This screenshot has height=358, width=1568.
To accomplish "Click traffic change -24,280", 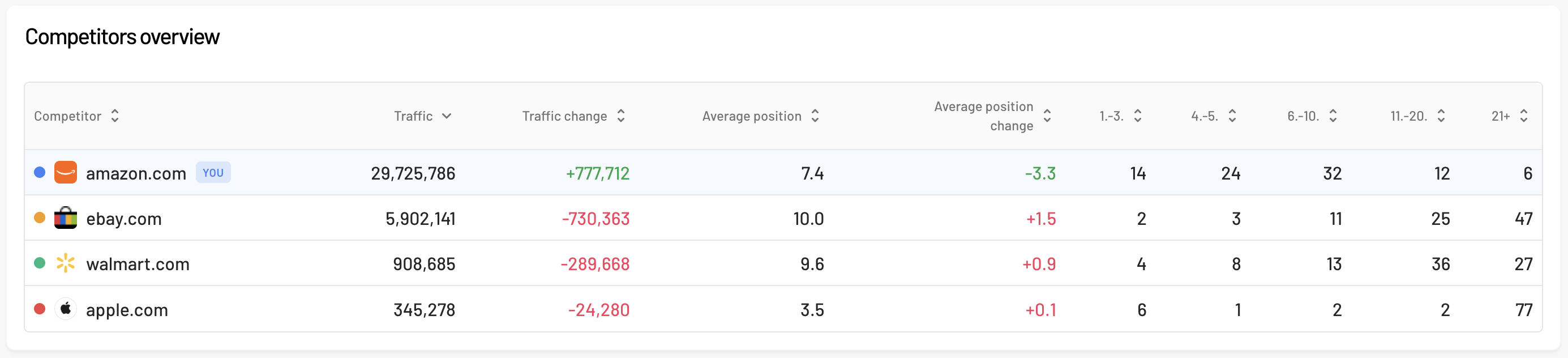I will point(599,310).
